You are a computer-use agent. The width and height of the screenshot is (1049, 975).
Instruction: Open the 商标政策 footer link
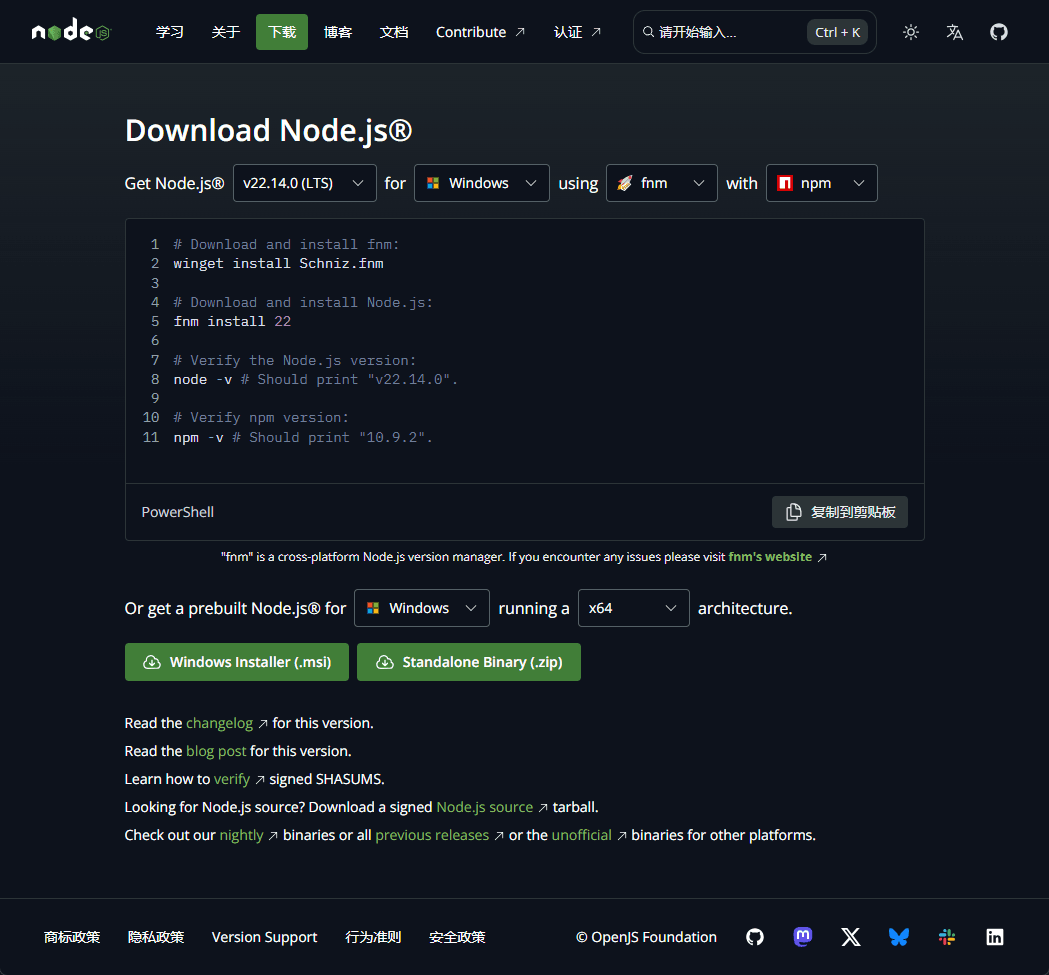[72, 937]
